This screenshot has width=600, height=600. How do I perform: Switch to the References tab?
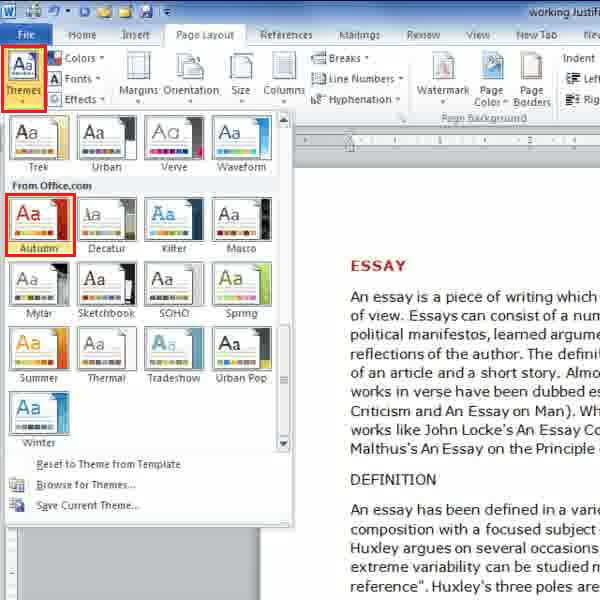coord(286,35)
